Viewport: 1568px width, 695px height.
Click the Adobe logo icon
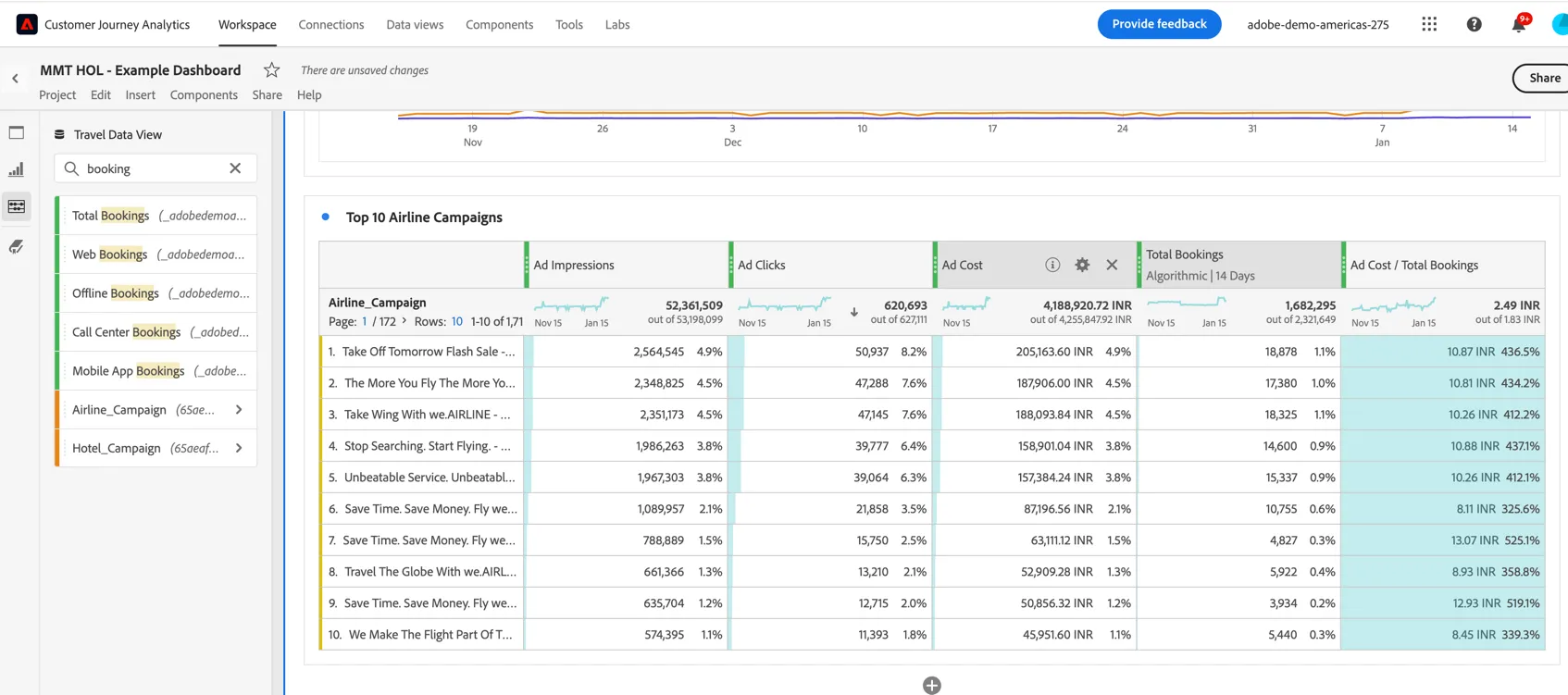[27, 24]
